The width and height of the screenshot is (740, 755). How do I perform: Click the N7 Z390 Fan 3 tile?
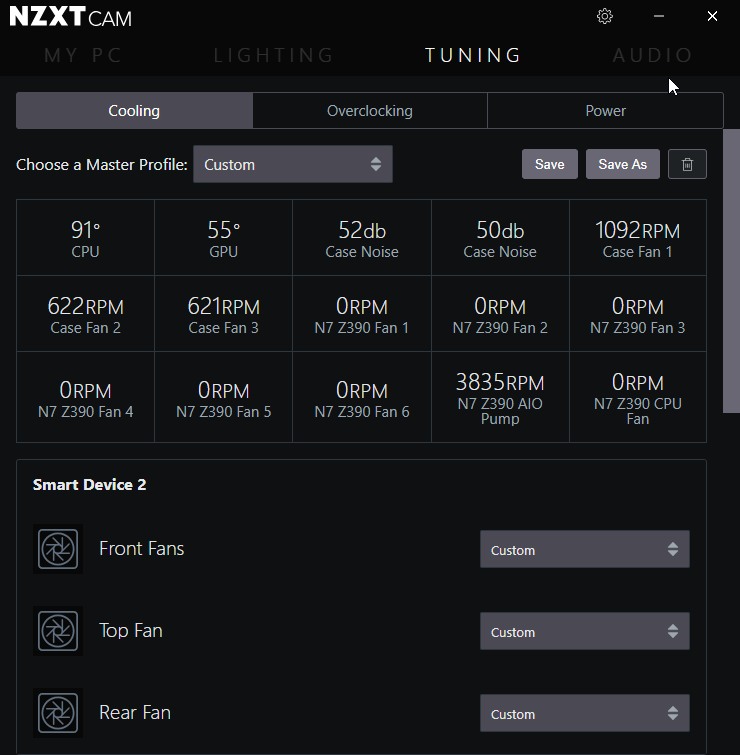tap(638, 313)
